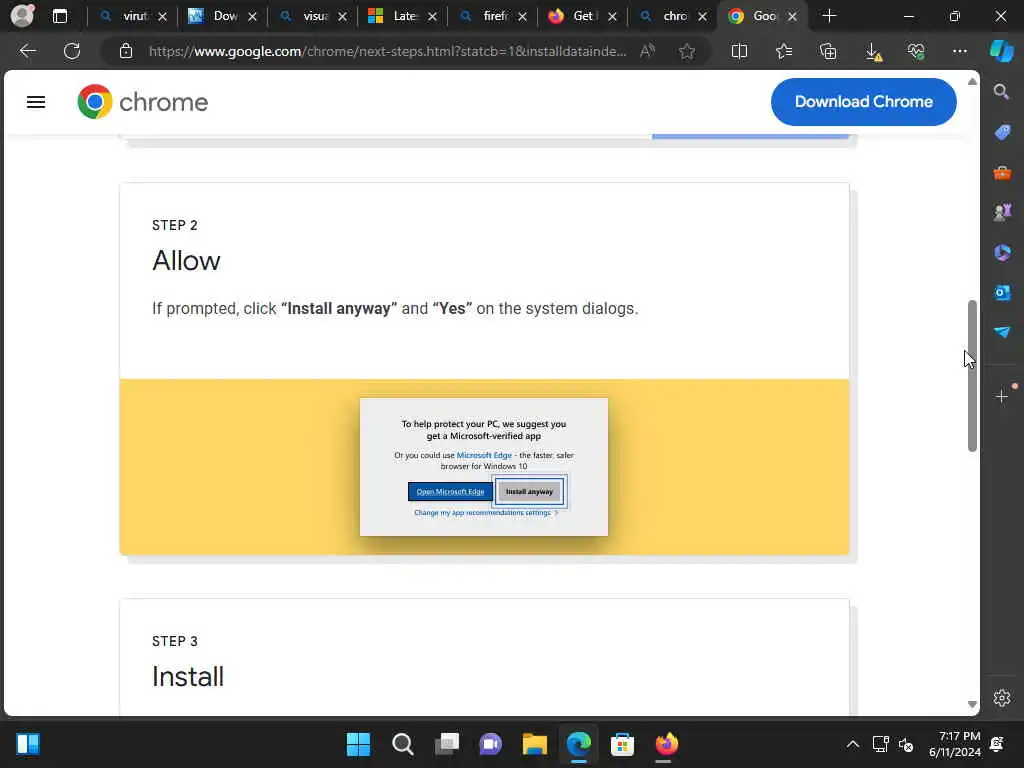Open the Chrome page hamburger menu

[x=36, y=102]
